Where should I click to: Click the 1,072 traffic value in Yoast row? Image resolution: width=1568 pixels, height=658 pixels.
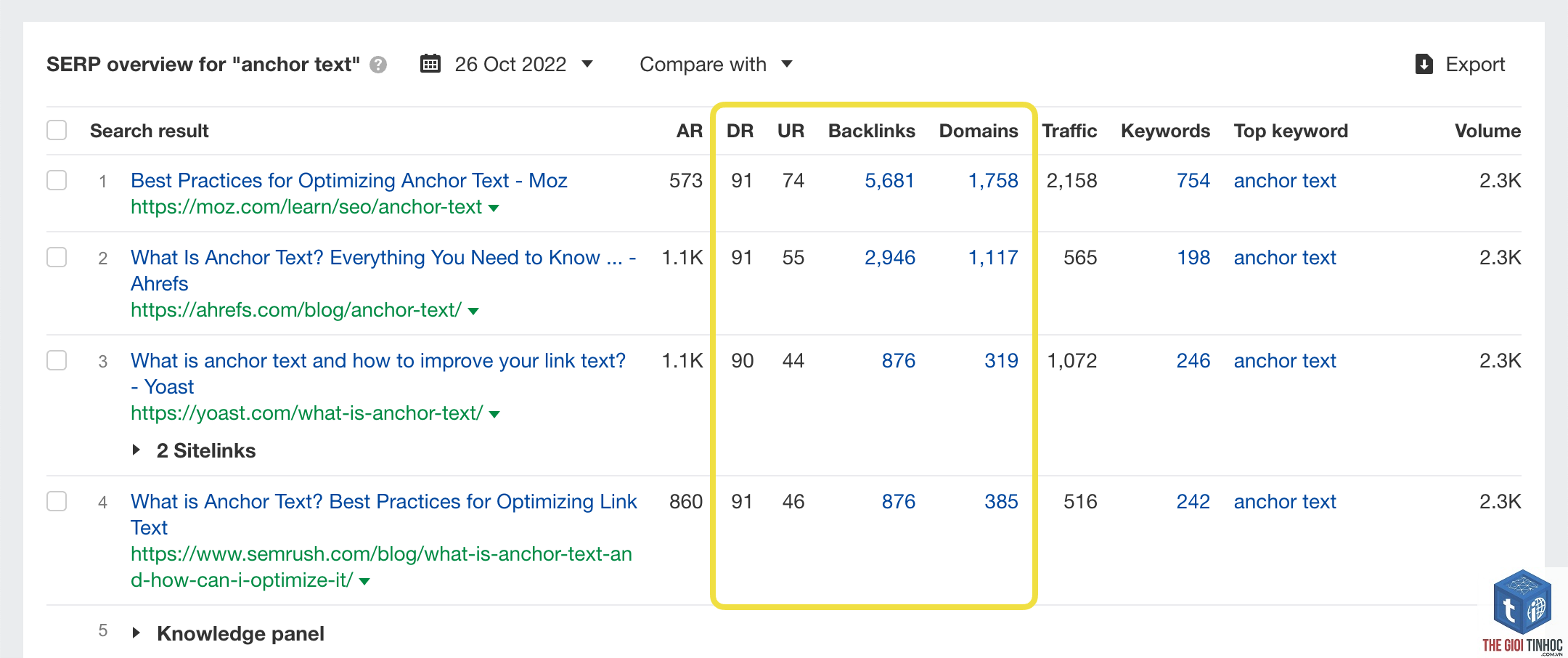(x=1071, y=360)
